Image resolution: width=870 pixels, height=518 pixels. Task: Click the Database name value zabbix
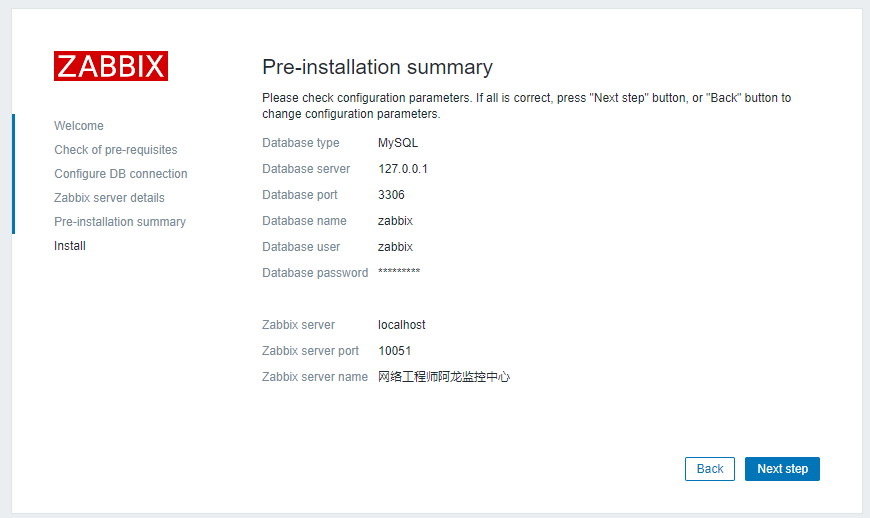395,221
